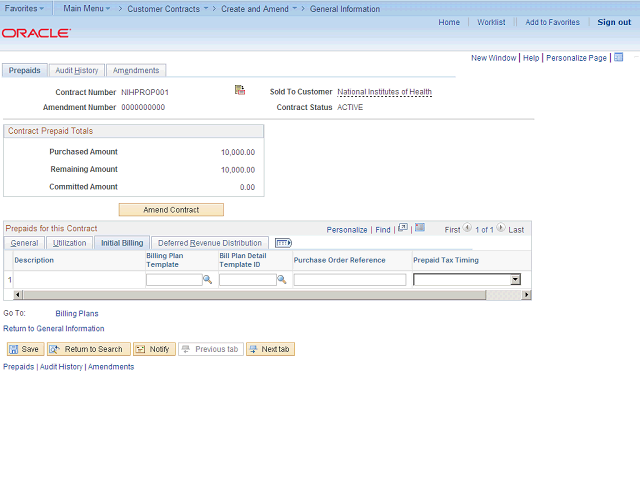Open General Information breadcrumb

coord(344,9)
